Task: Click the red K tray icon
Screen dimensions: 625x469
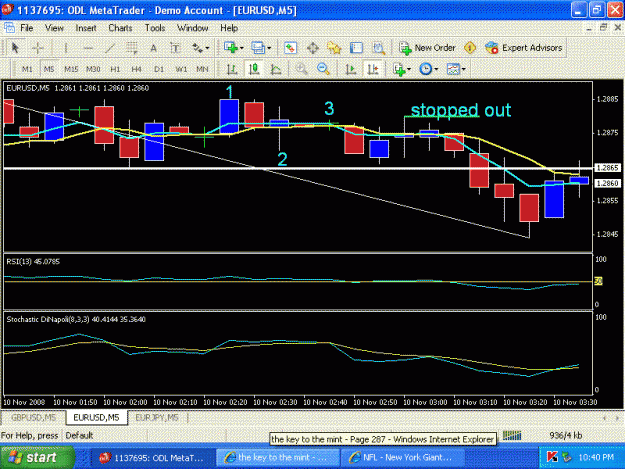Action: [552, 457]
